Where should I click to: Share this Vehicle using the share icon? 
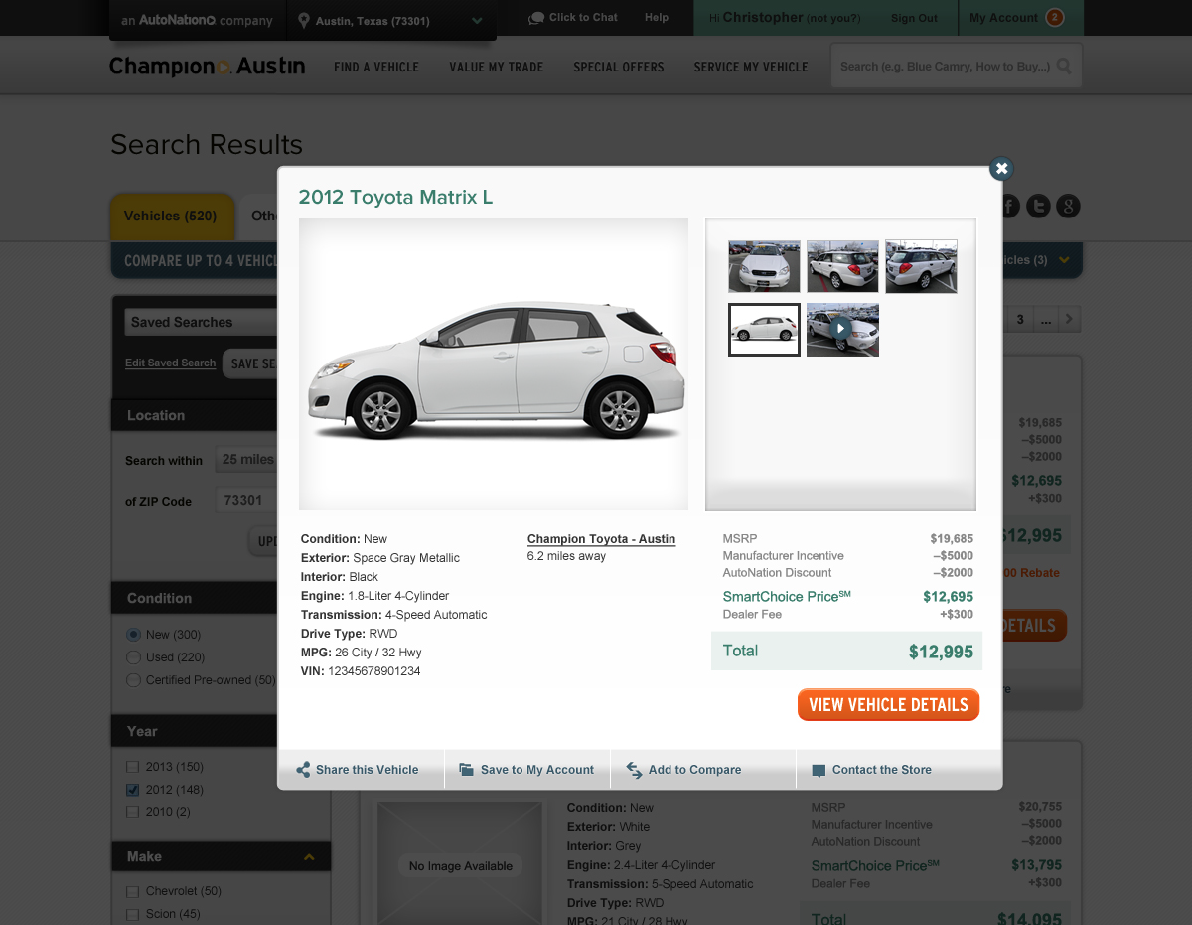click(360, 770)
